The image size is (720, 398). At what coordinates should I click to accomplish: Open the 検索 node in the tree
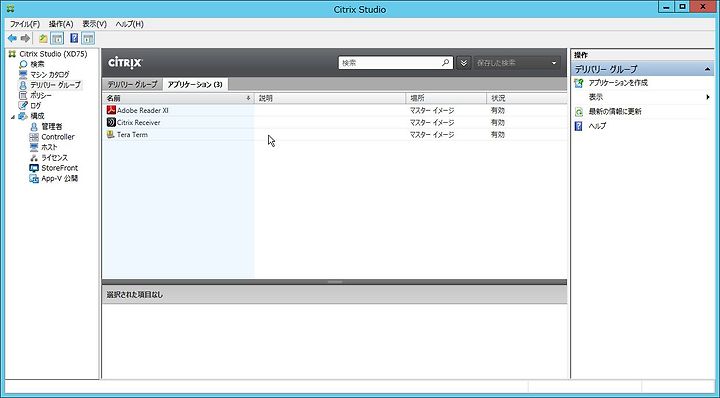(x=37, y=64)
